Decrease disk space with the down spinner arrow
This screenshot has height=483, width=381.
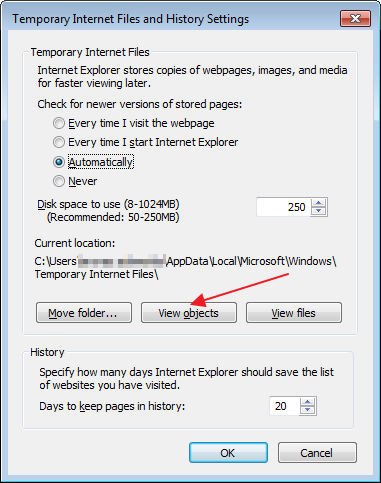point(319,211)
